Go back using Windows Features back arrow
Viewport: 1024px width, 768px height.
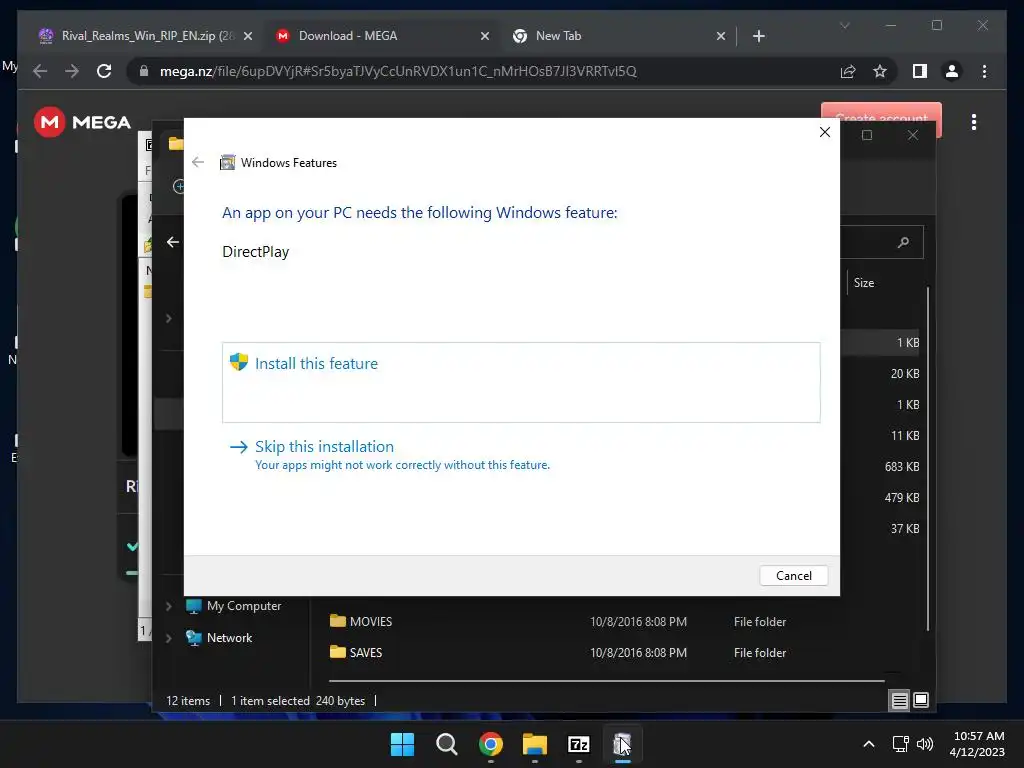click(x=198, y=162)
